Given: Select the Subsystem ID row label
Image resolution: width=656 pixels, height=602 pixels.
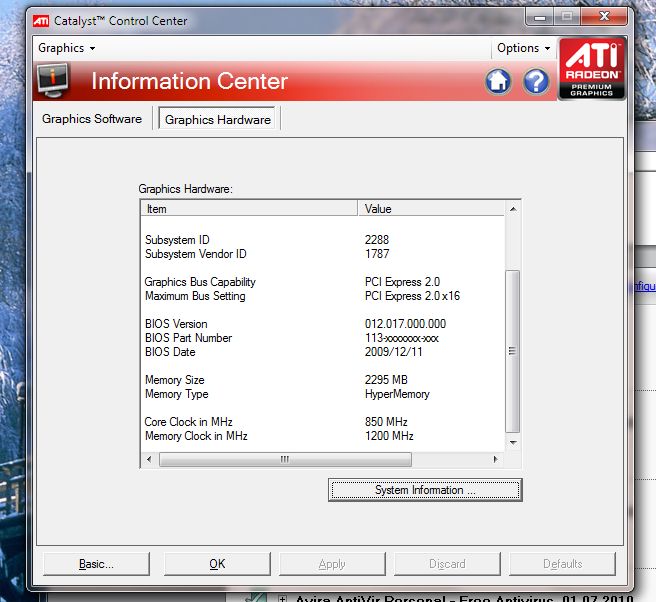Looking at the screenshot, I should click(x=177, y=240).
